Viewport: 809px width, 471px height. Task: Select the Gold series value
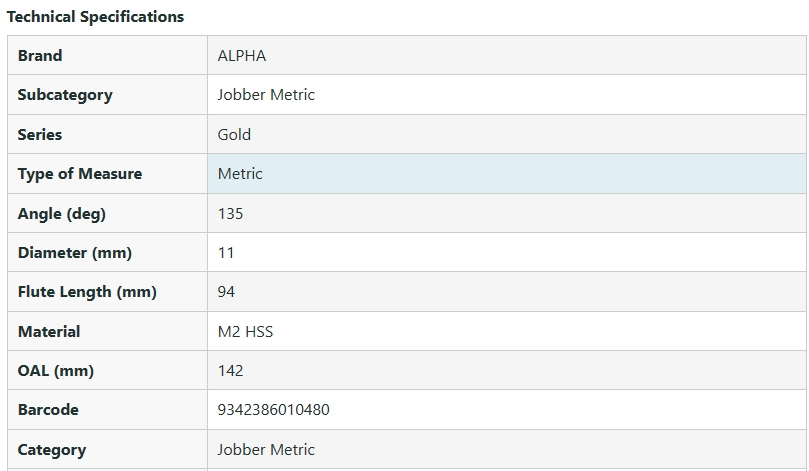click(x=234, y=134)
